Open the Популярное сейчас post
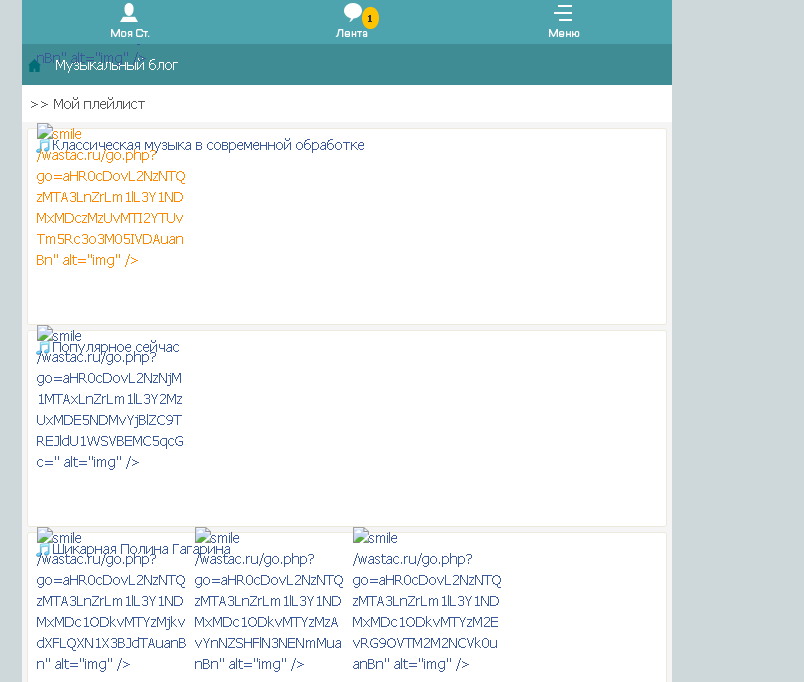 point(115,347)
